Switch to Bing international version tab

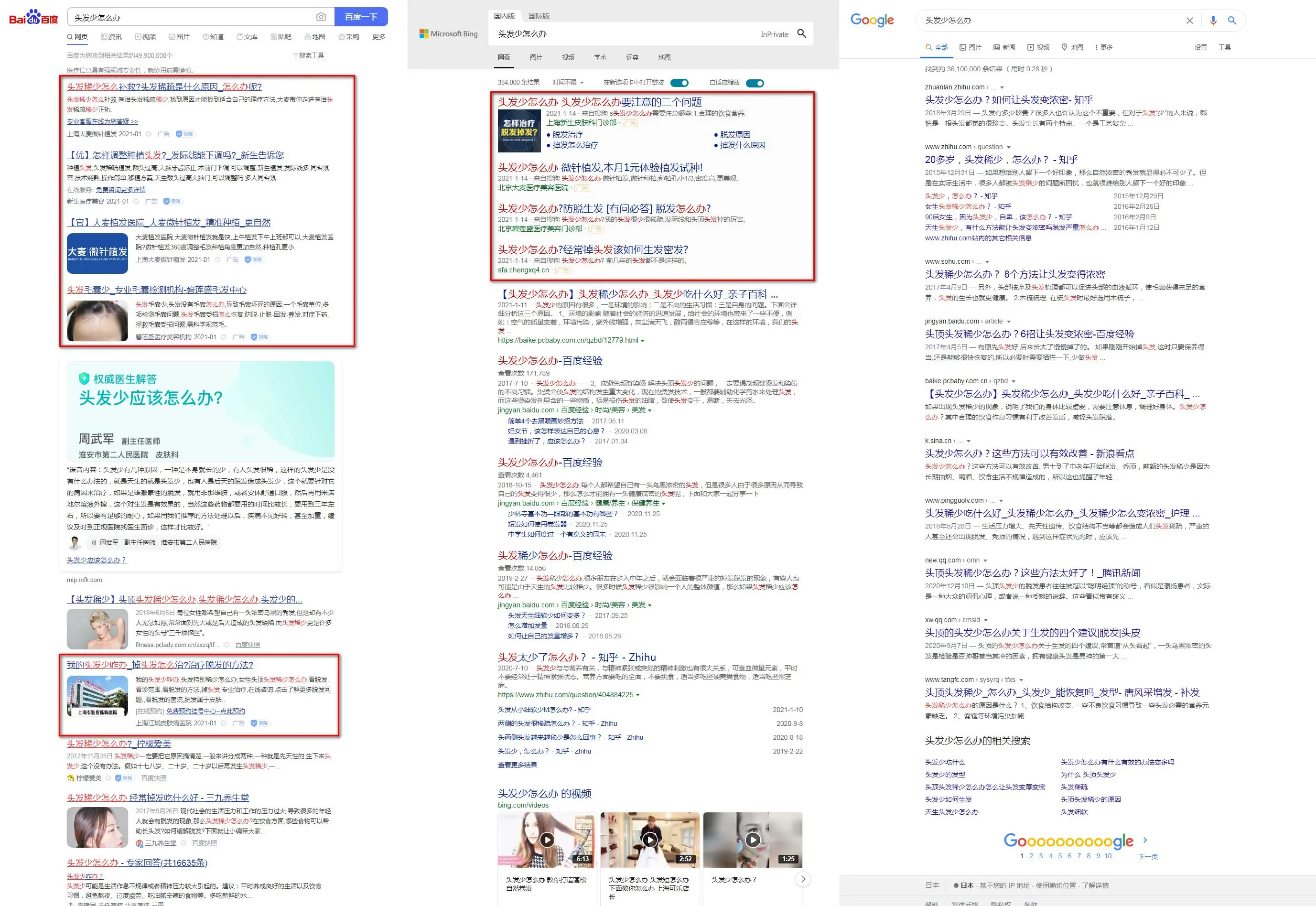[538, 16]
